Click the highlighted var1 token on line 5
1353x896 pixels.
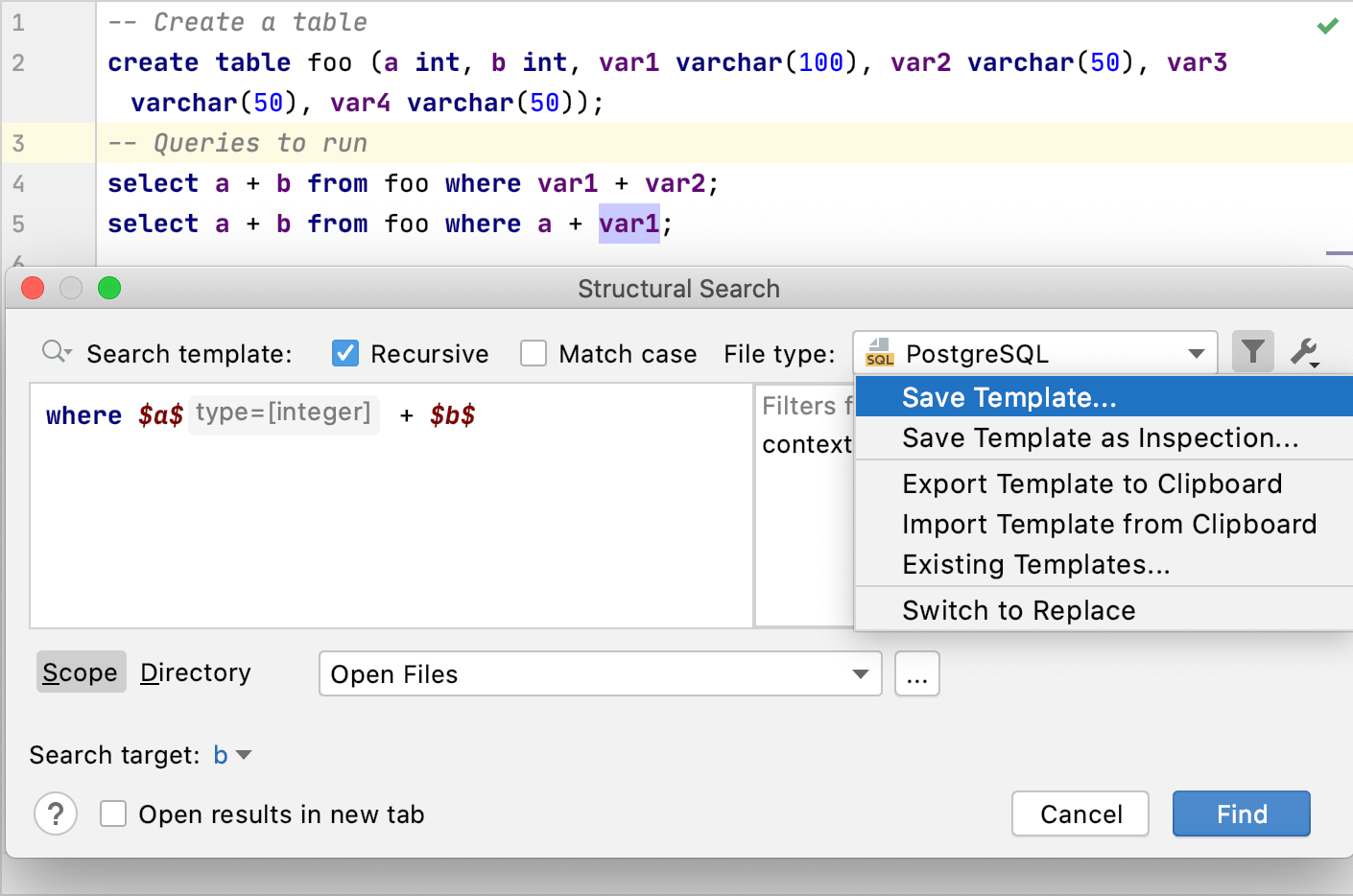point(629,223)
